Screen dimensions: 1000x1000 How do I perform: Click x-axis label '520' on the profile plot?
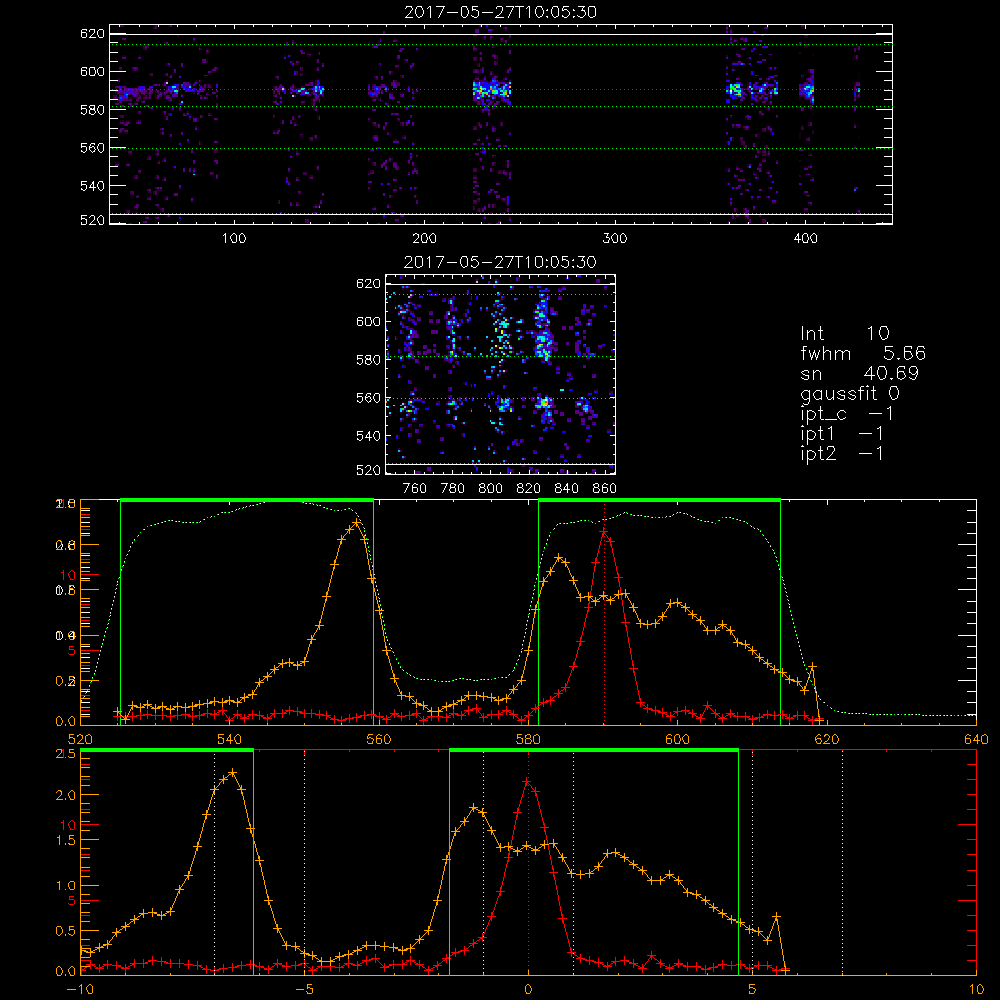80,739
